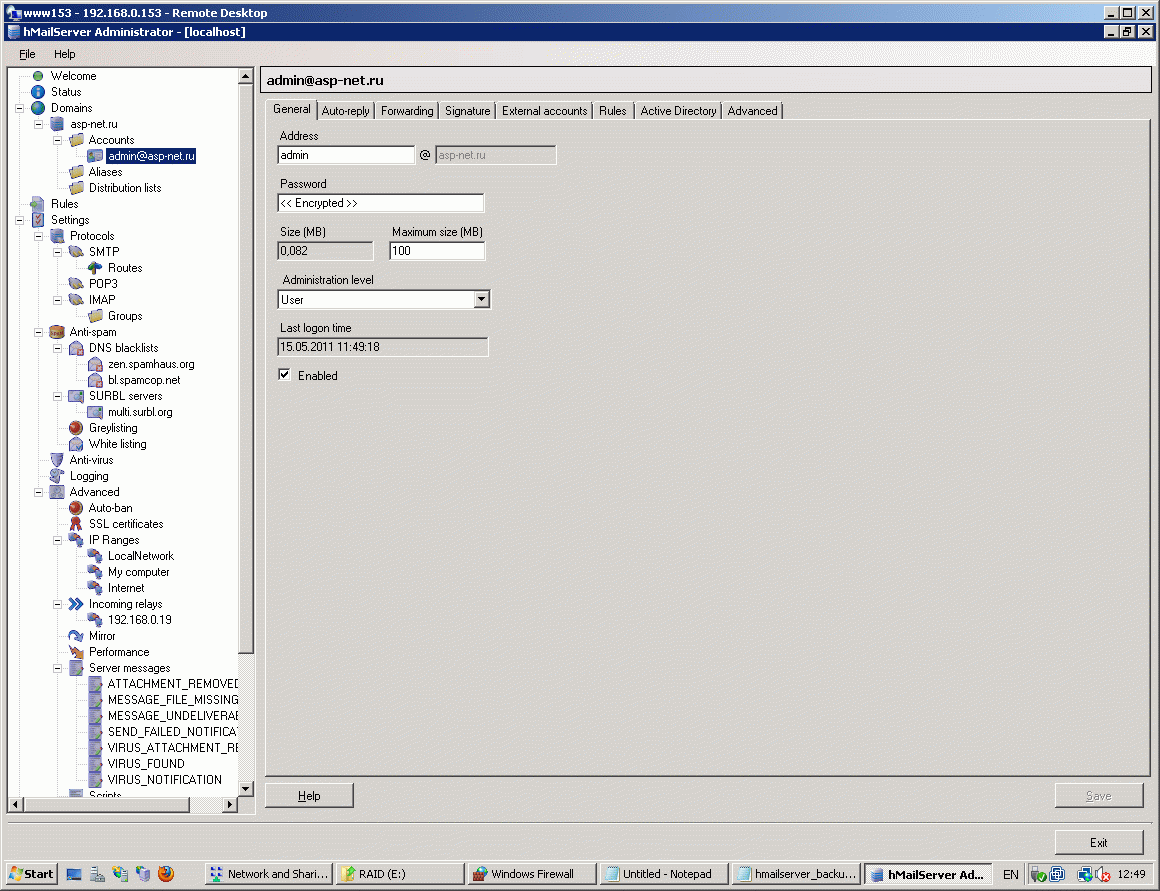The height and width of the screenshot is (891, 1160).
Task: Click volume speaker icon in system tray
Action: [1102, 875]
